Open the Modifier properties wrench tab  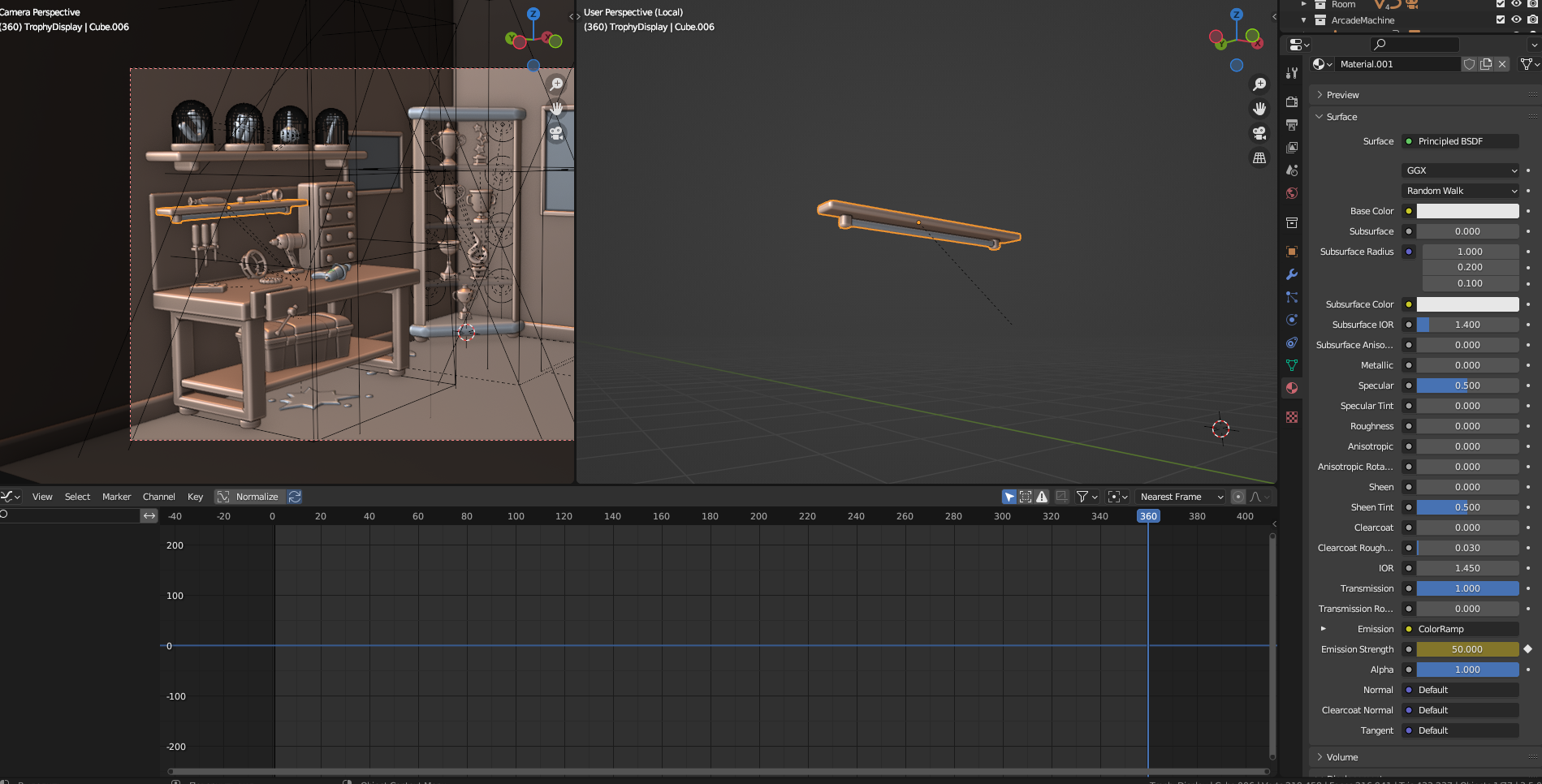coord(1291,274)
